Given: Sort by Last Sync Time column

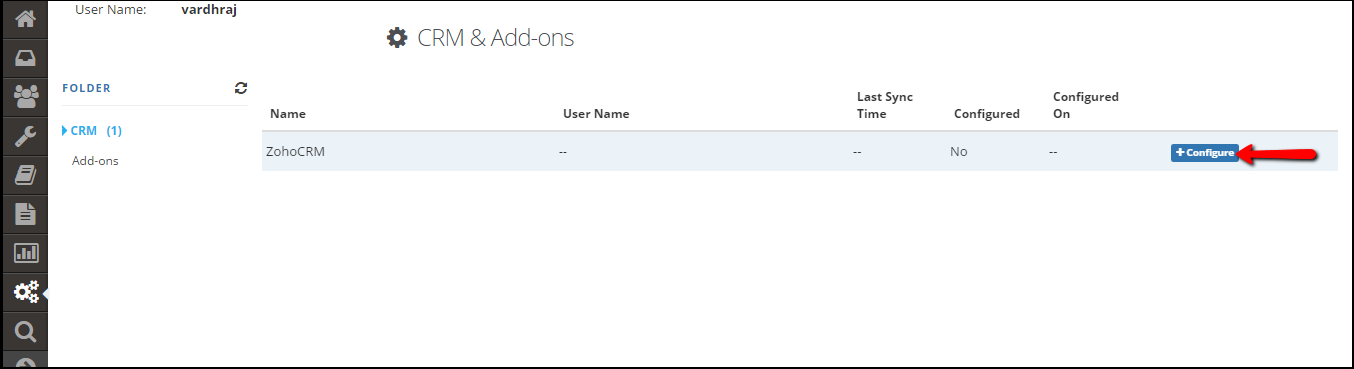Looking at the screenshot, I should (x=885, y=105).
